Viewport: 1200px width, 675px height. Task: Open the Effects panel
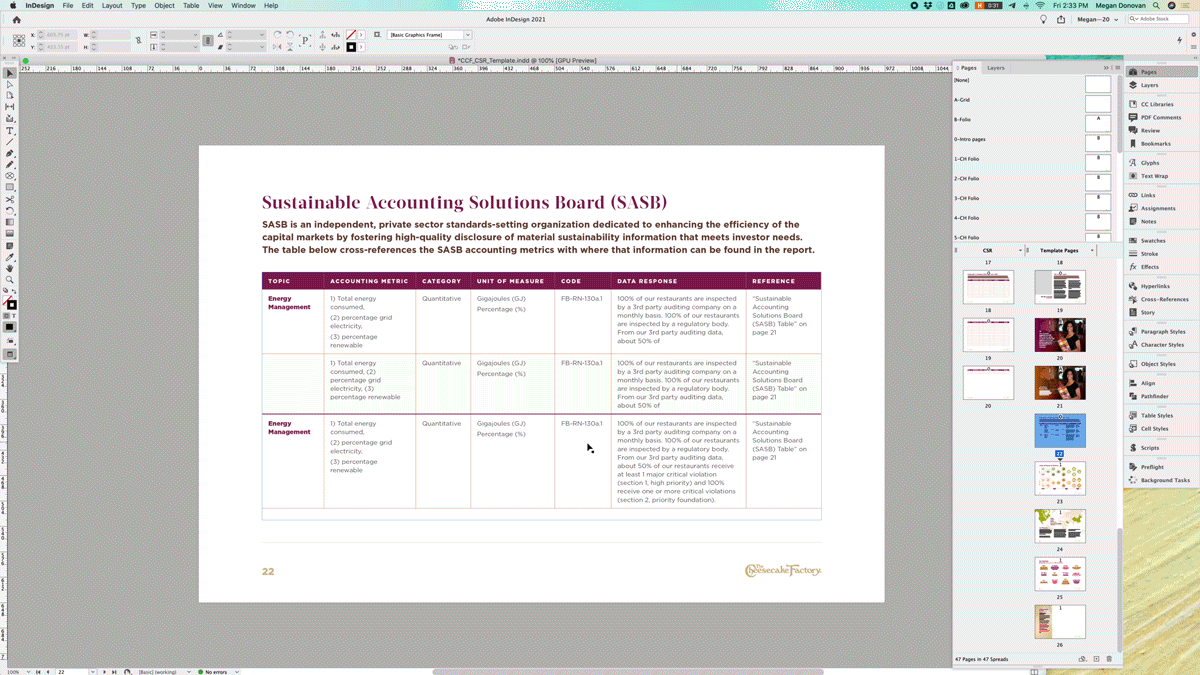1150,267
